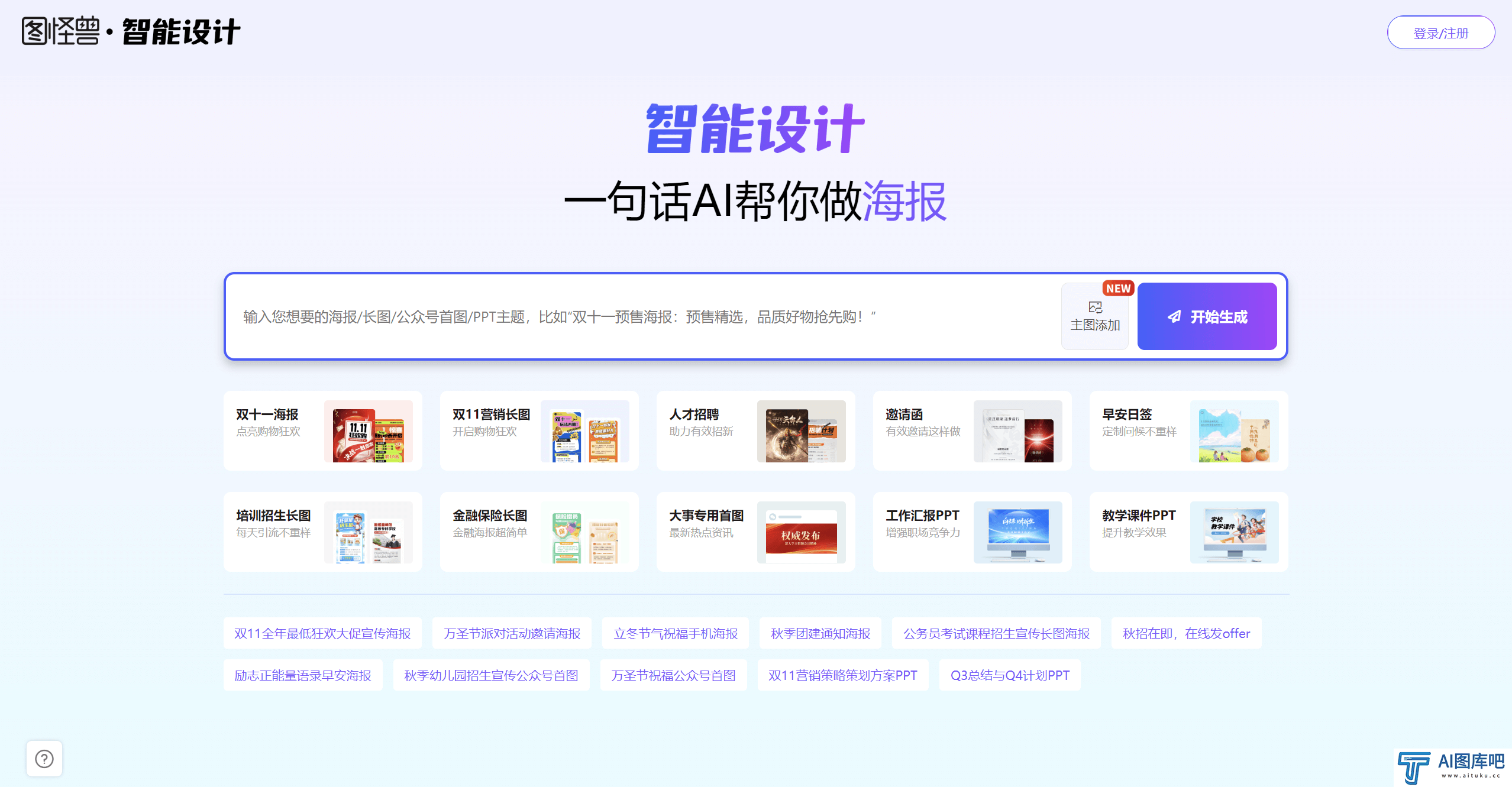Viewport: 1512px width, 787px height.
Task: Select the 教学课件PPT template card
Action: [x=1189, y=532]
